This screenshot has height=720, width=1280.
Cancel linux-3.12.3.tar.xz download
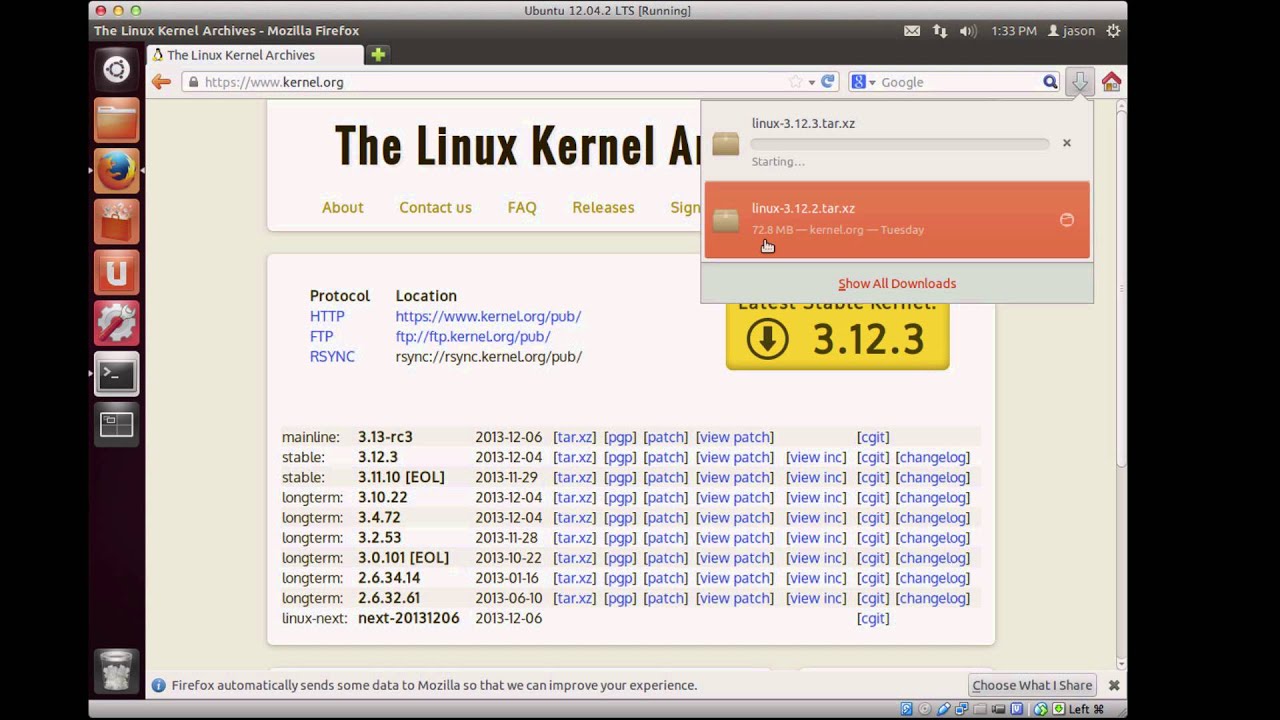click(x=1067, y=143)
